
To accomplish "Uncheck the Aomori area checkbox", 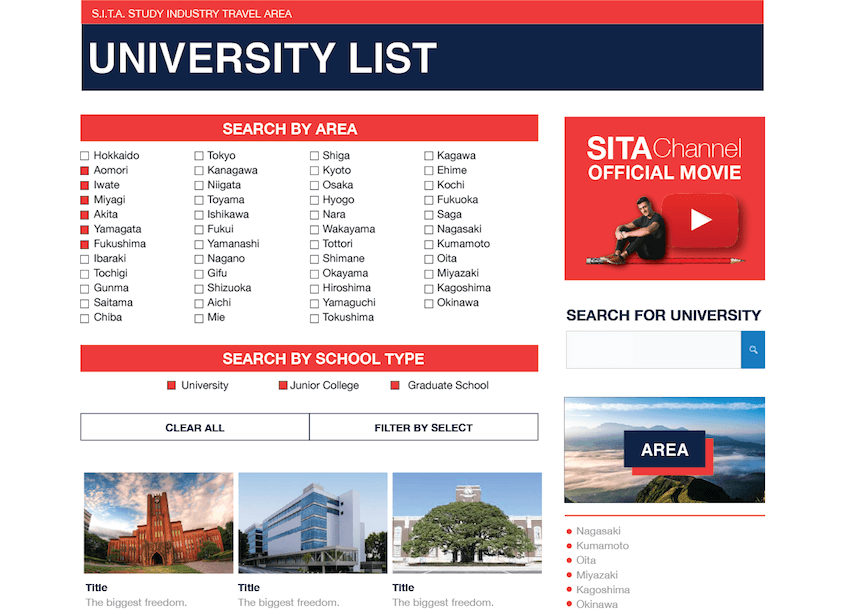I will pyautogui.click(x=84, y=171).
